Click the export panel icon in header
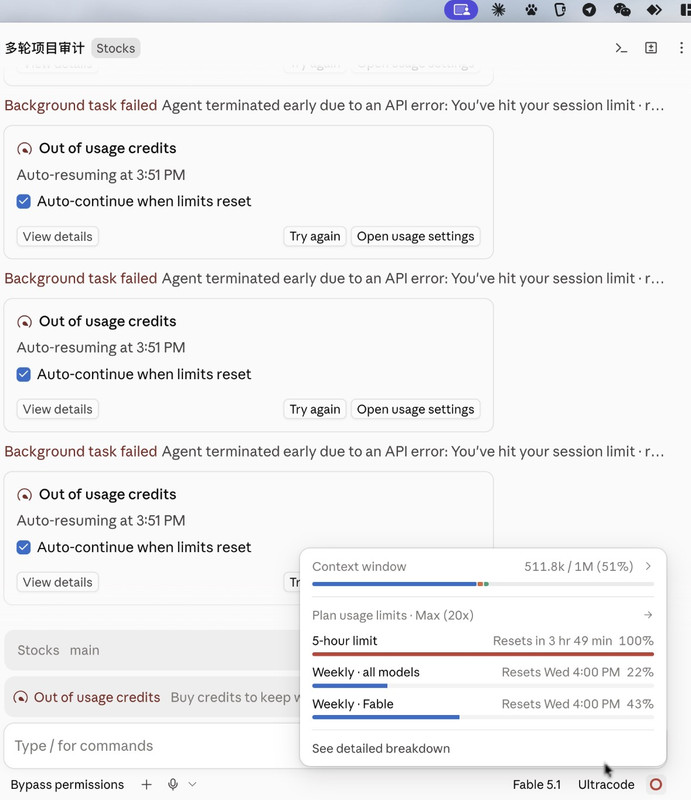This screenshot has width=691, height=800. pos(651,48)
